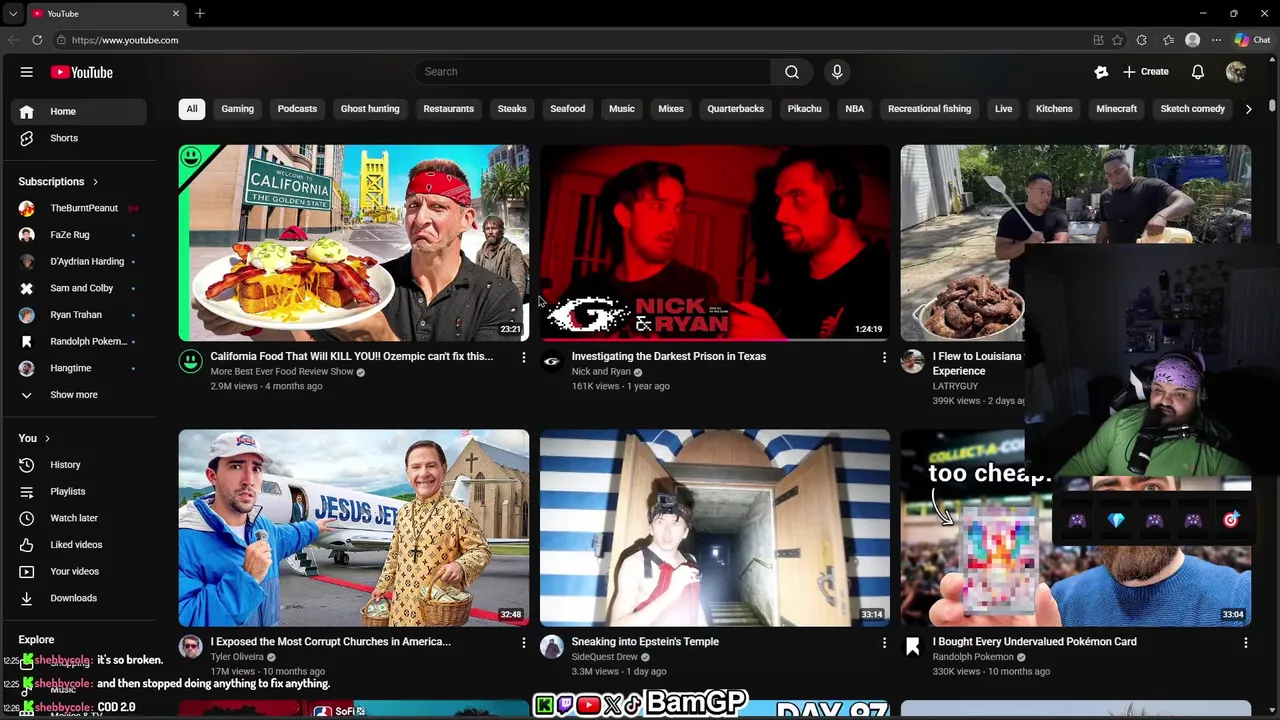Viewport: 1280px width, 720px height.
Task: Open options for California Food video
Action: click(x=523, y=357)
